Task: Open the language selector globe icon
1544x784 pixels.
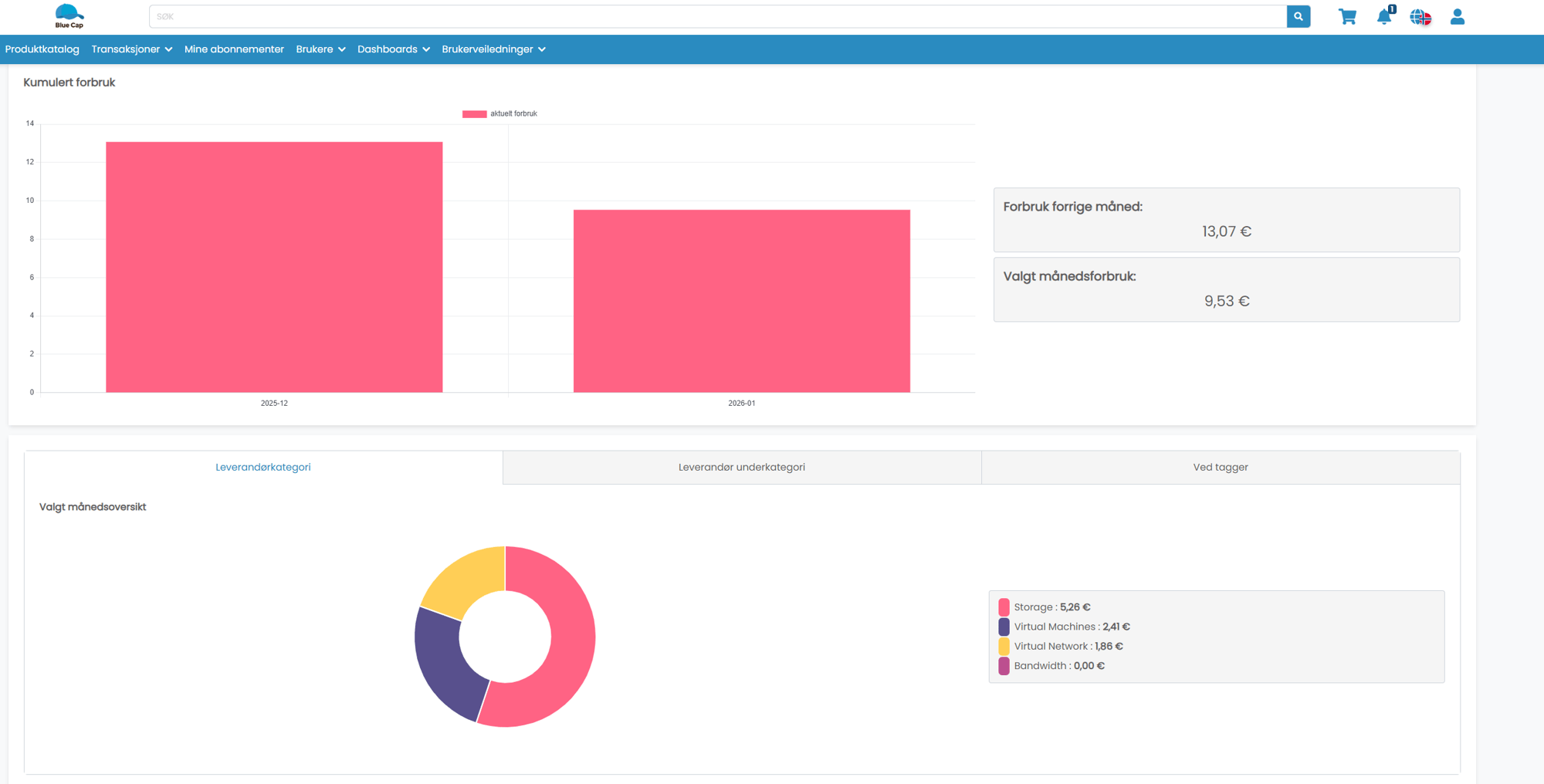Action: point(1420,17)
